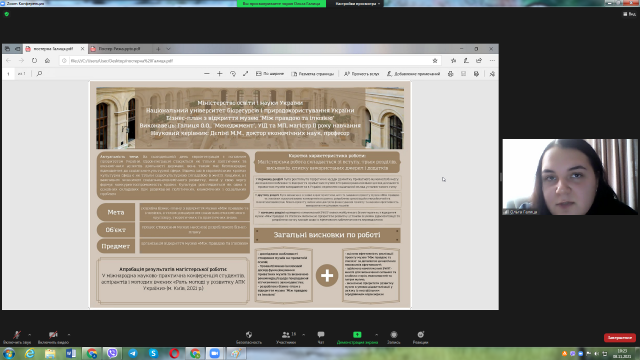This screenshot has height=360, width=640.
Task: Go forward in browser
Action: click(21, 60)
